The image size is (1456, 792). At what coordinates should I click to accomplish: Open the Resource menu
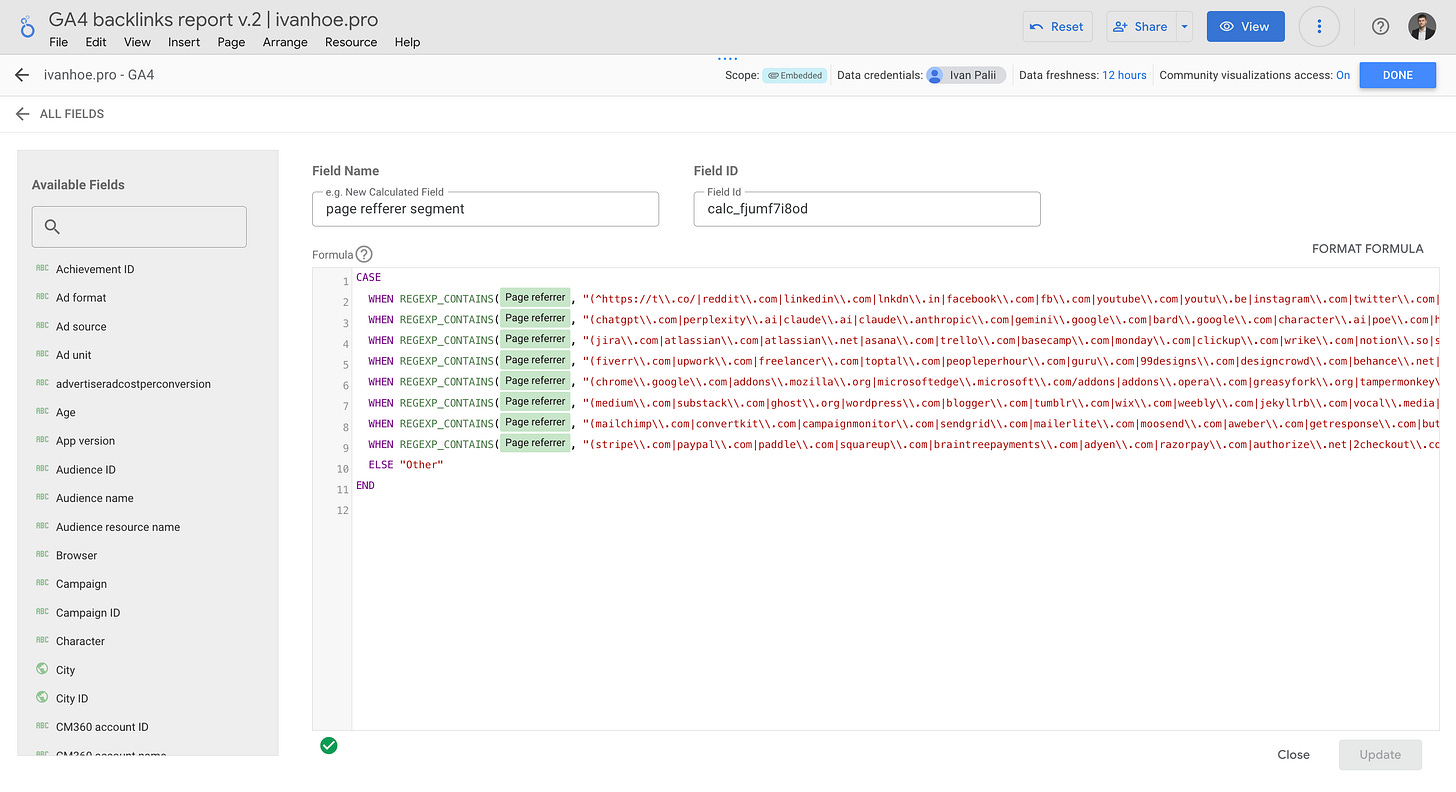(x=351, y=42)
